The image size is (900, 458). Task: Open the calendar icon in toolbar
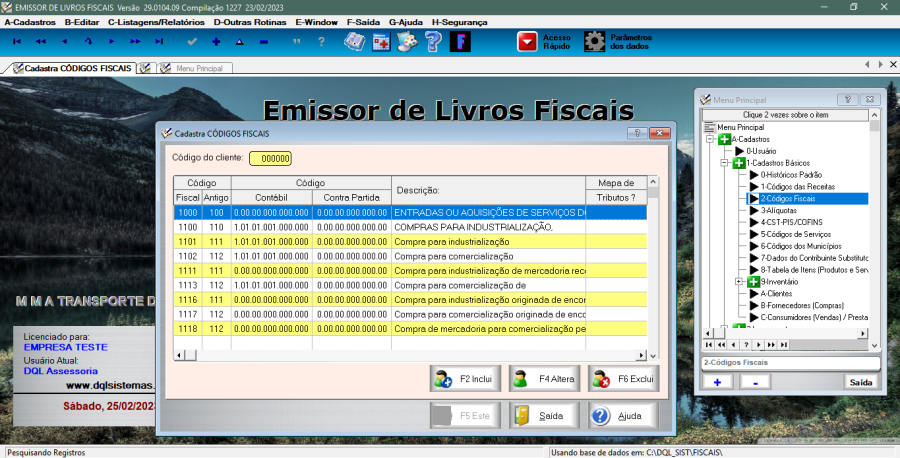pyautogui.click(x=381, y=41)
